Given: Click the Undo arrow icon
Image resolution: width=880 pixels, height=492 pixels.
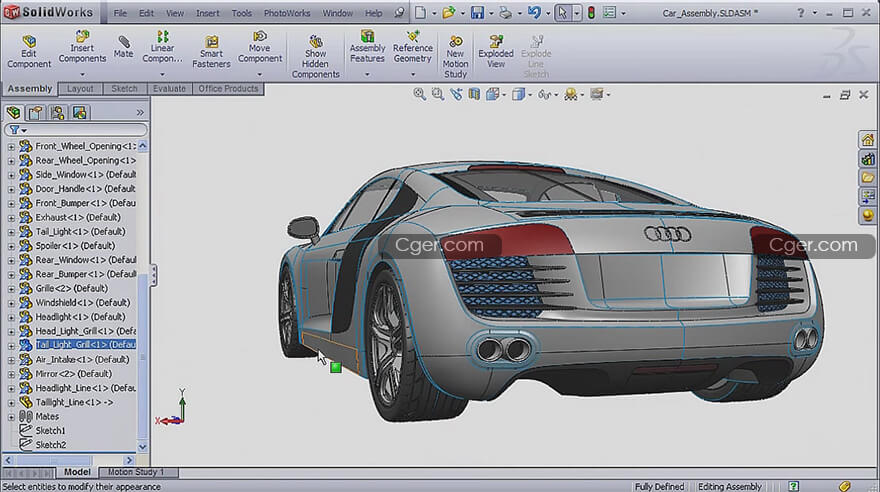Looking at the screenshot, I should pos(534,12).
